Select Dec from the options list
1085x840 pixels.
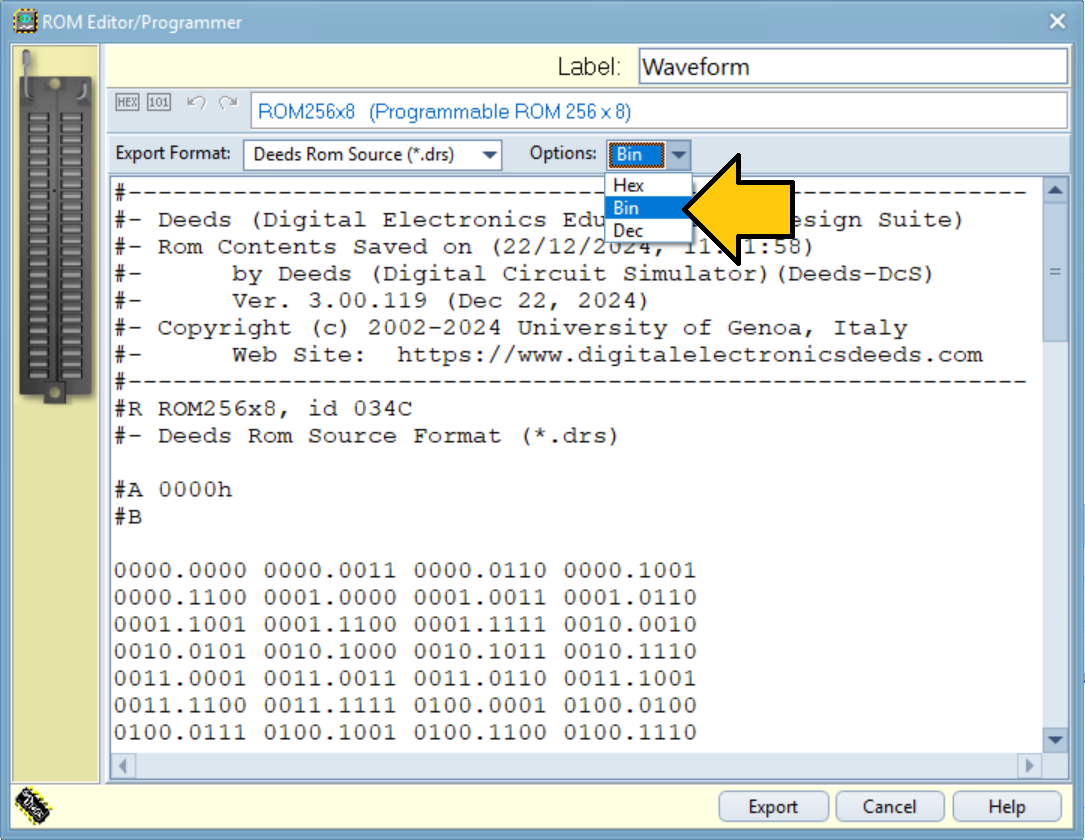click(648, 230)
